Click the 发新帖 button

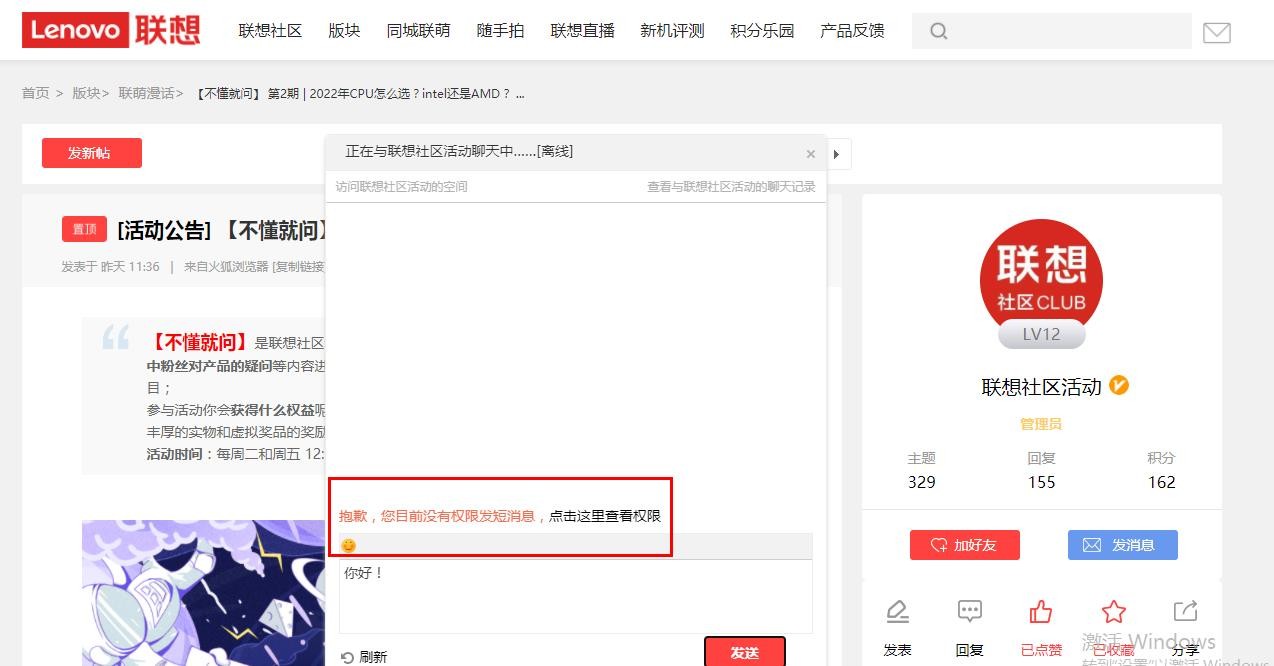click(x=92, y=153)
